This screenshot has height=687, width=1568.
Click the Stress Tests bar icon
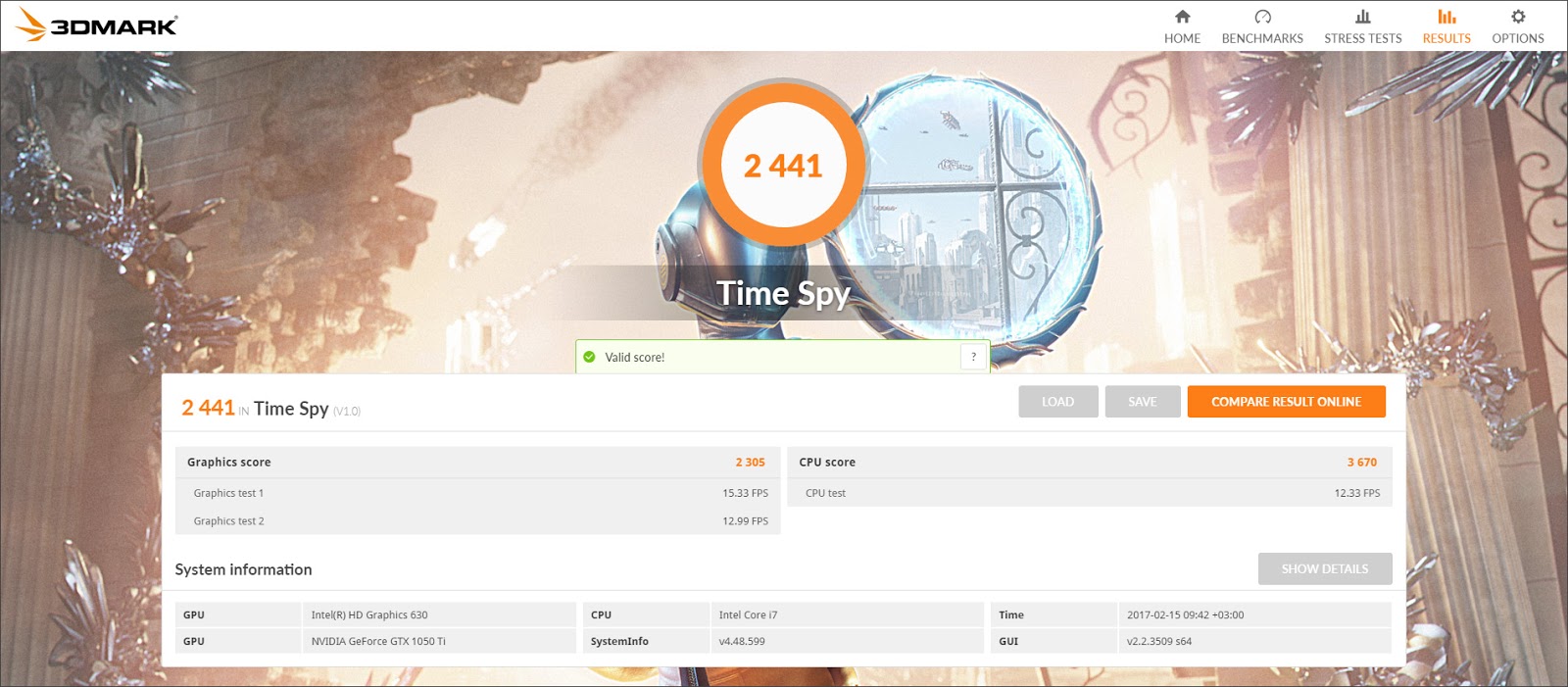click(x=1362, y=17)
